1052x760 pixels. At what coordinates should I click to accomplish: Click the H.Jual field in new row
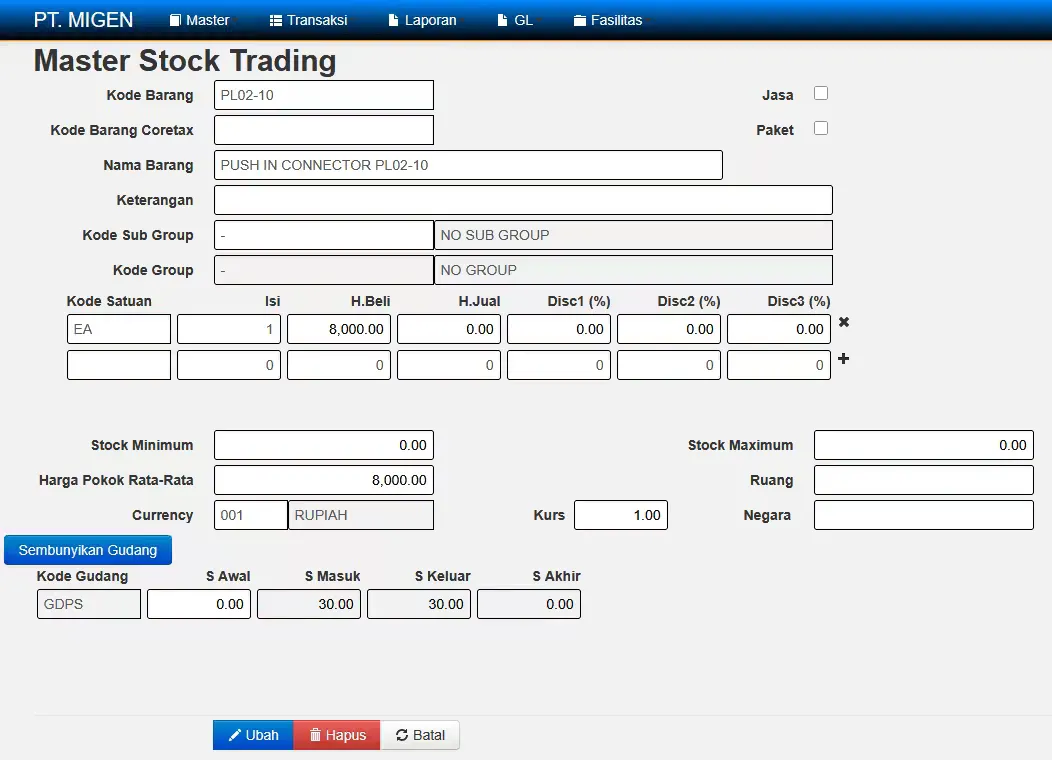(x=449, y=365)
